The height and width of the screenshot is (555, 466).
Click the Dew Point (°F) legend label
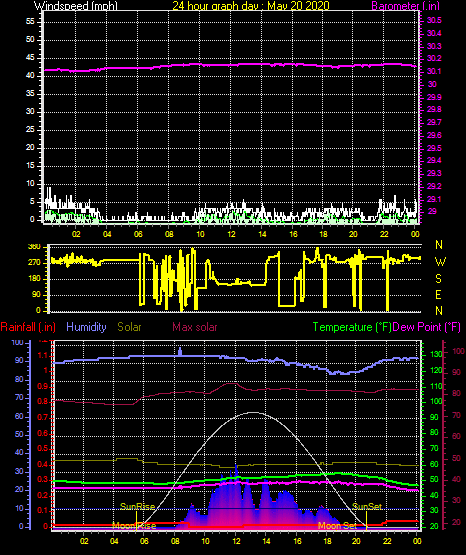(x=427, y=327)
